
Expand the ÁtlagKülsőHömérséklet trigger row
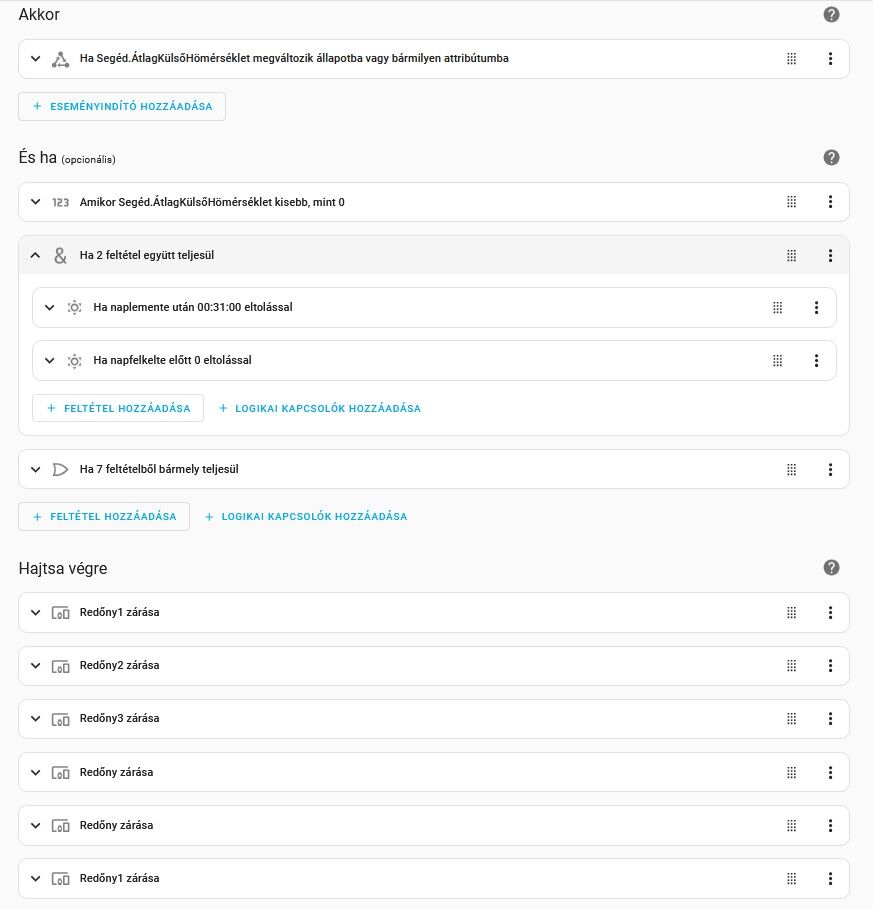(36, 59)
